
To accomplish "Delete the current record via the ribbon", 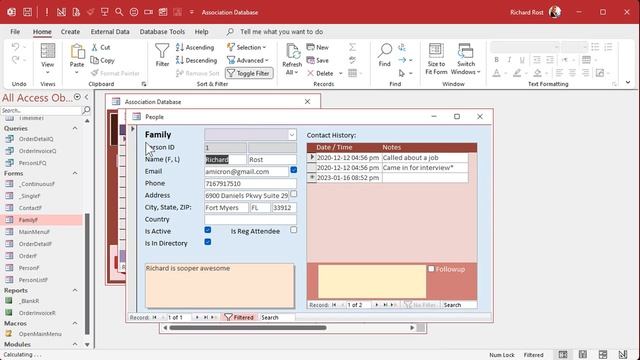I will point(320,73).
